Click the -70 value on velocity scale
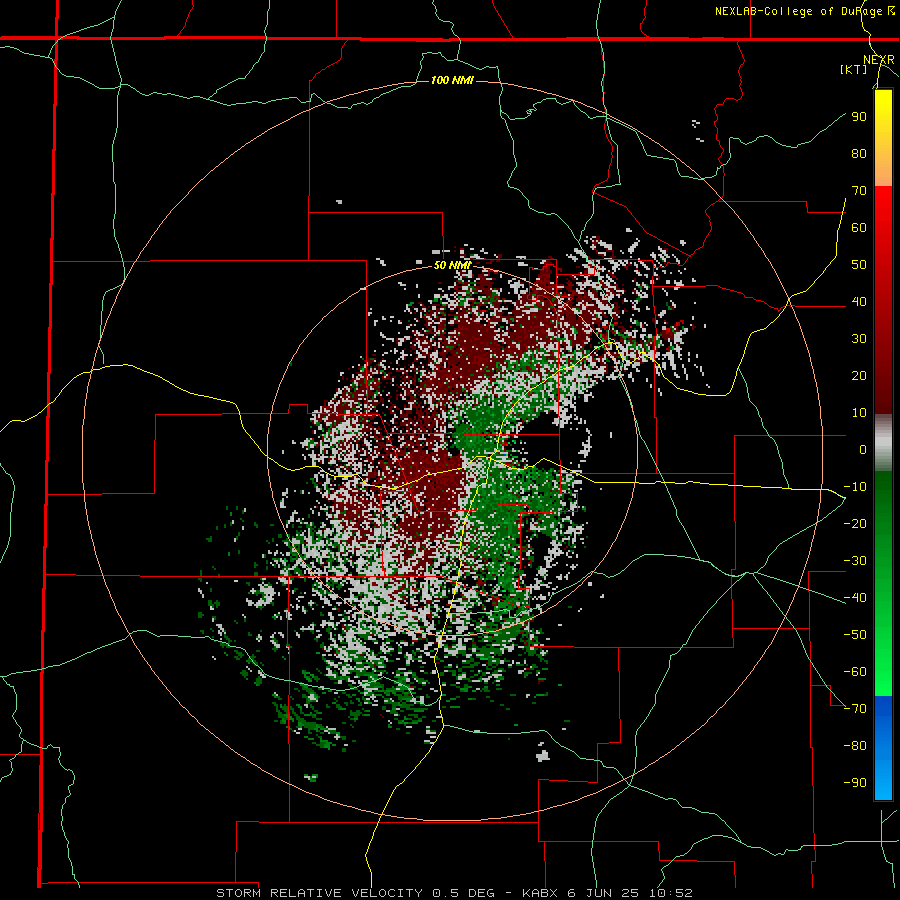 (855, 708)
